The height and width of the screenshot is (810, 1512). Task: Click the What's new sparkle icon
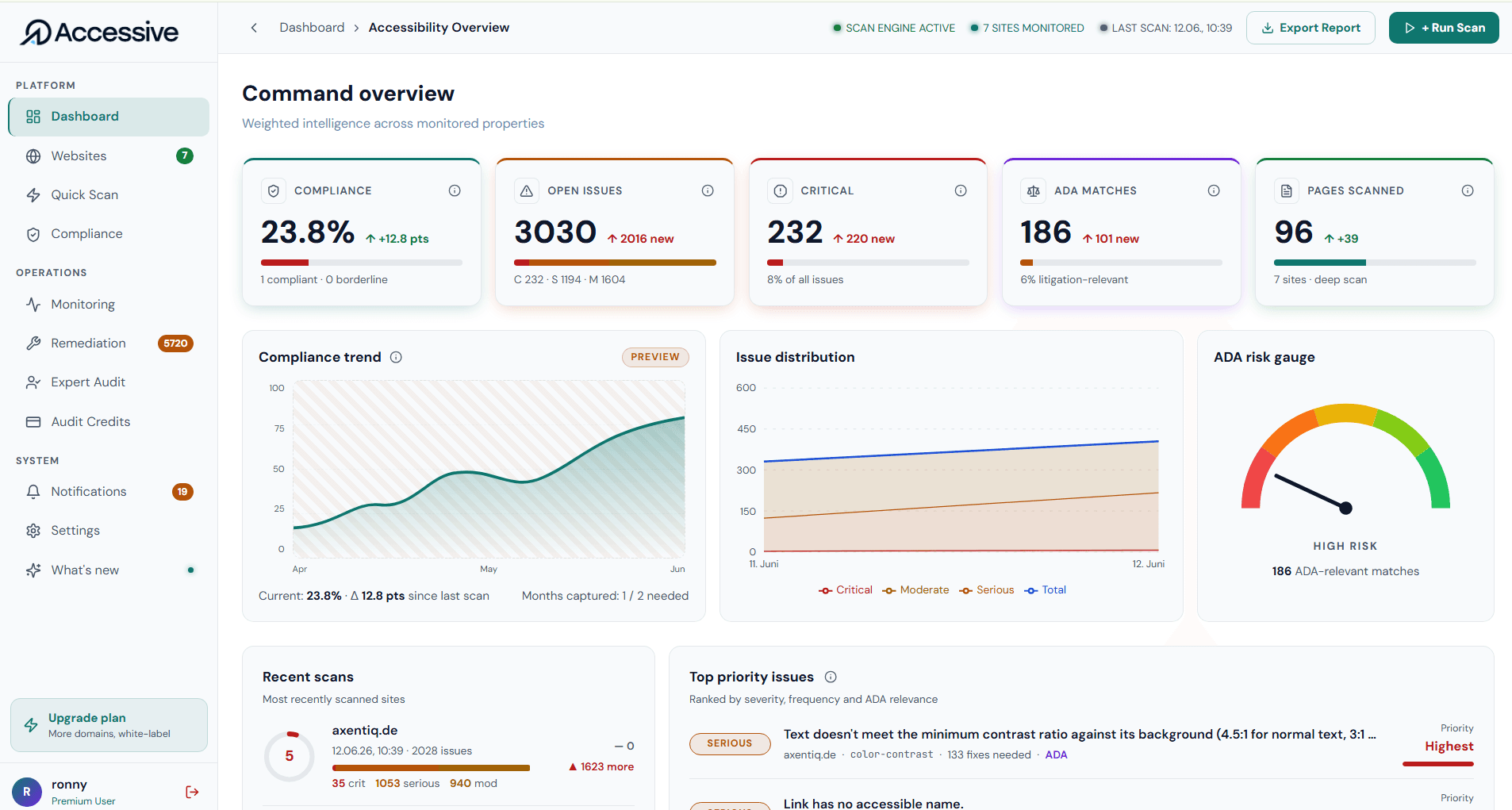(33, 570)
